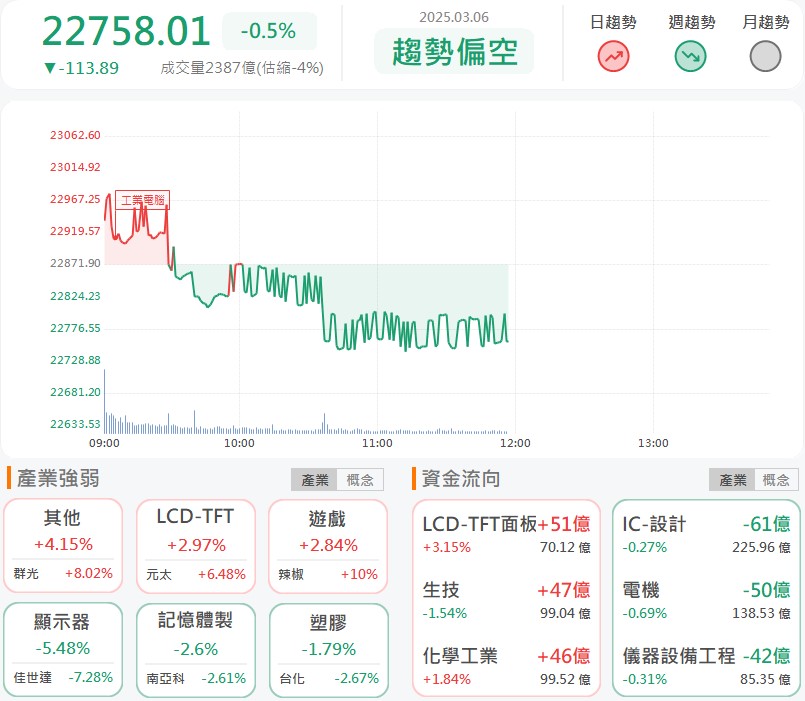
Task: Click stock 台化 -2.67%
Action: [329, 678]
